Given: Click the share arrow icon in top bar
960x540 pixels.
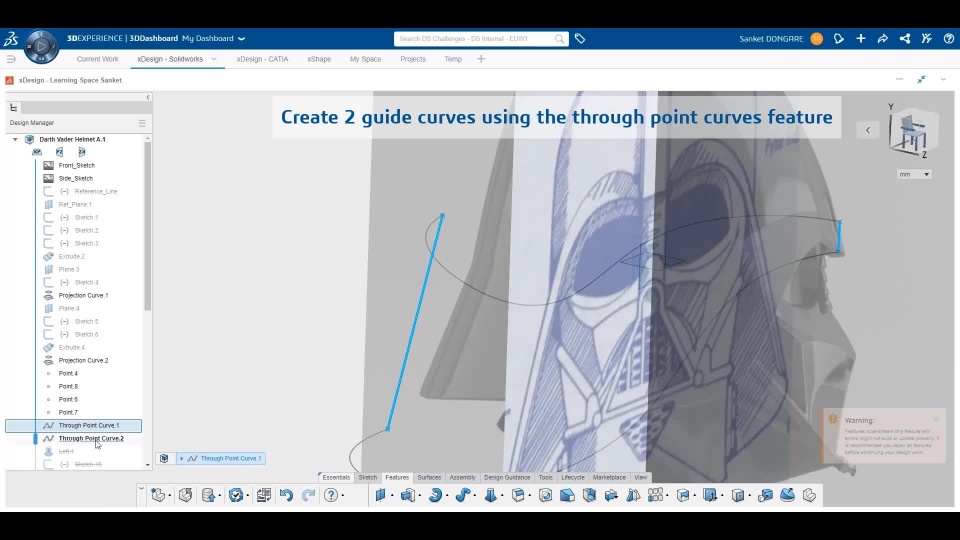Looking at the screenshot, I should point(883,39).
